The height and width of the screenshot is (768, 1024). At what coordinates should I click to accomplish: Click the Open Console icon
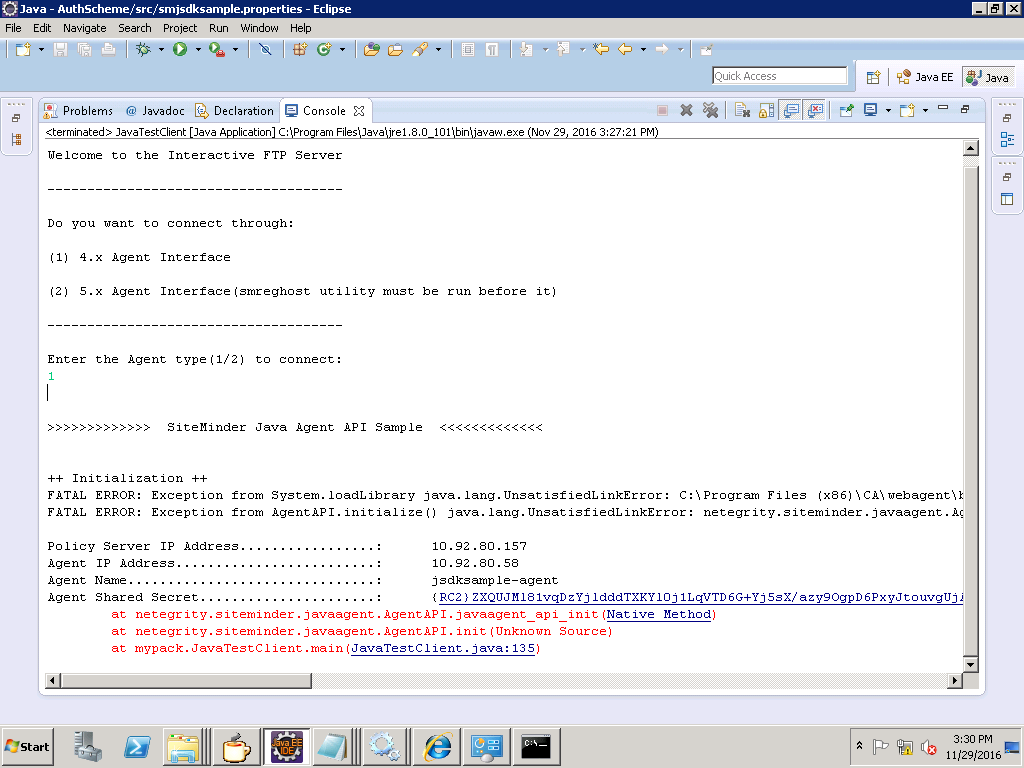(x=907, y=110)
